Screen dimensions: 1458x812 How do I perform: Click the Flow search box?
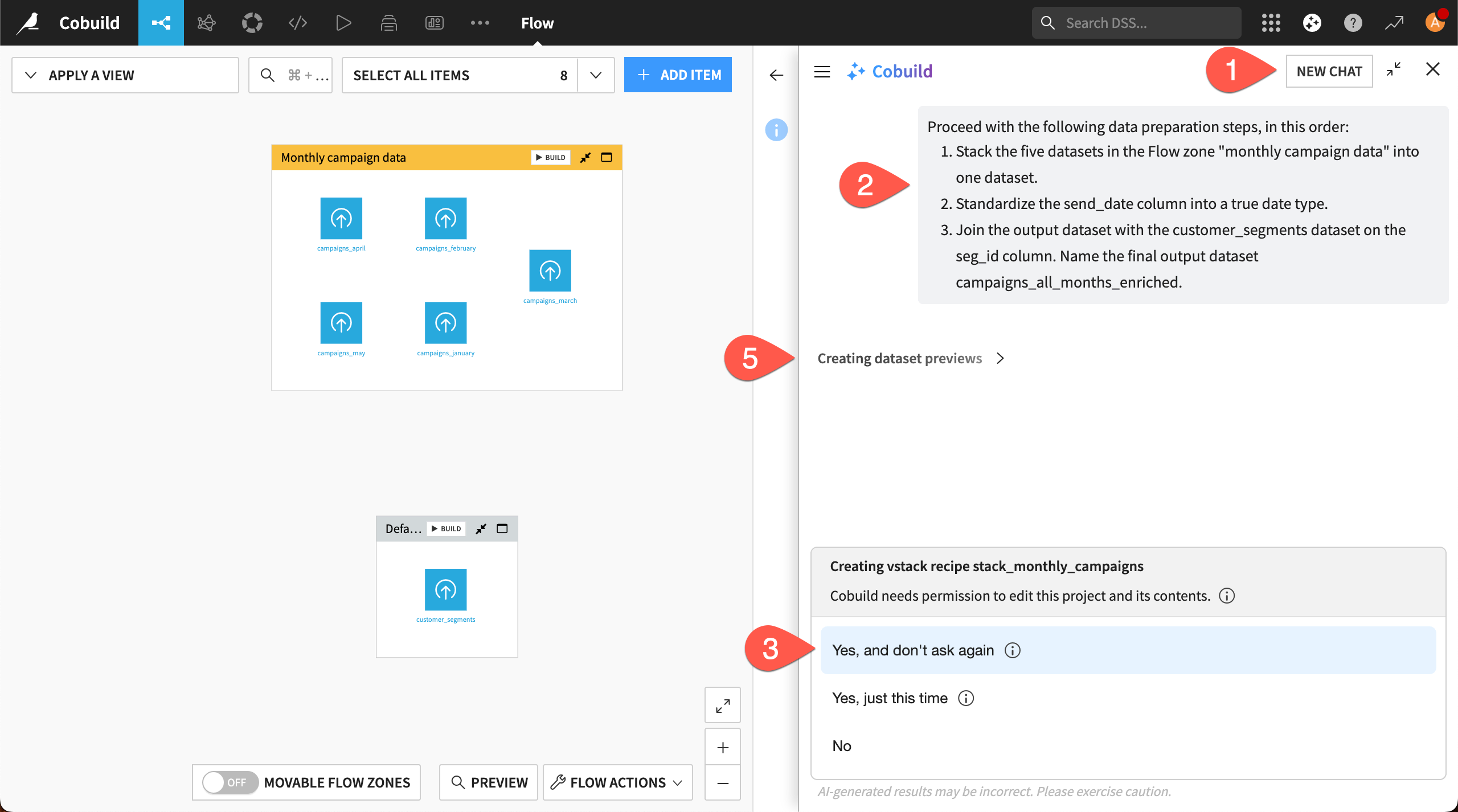[x=290, y=75]
